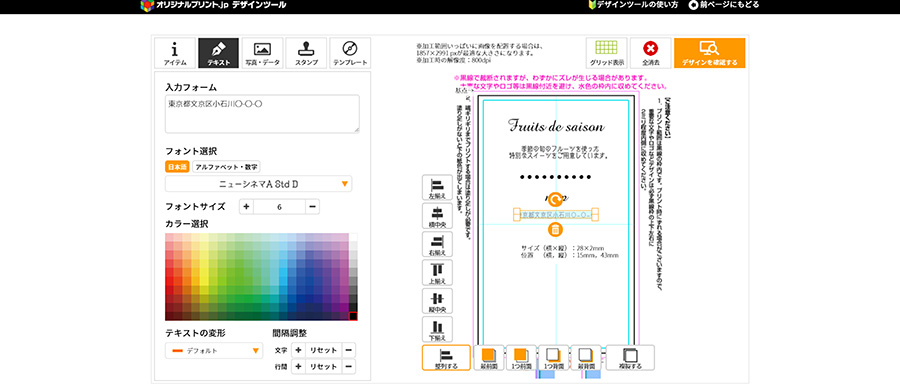Screen dimensions: 900x384
Task: Toggle グリッド表示 grid view
Action: click(x=607, y=53)
